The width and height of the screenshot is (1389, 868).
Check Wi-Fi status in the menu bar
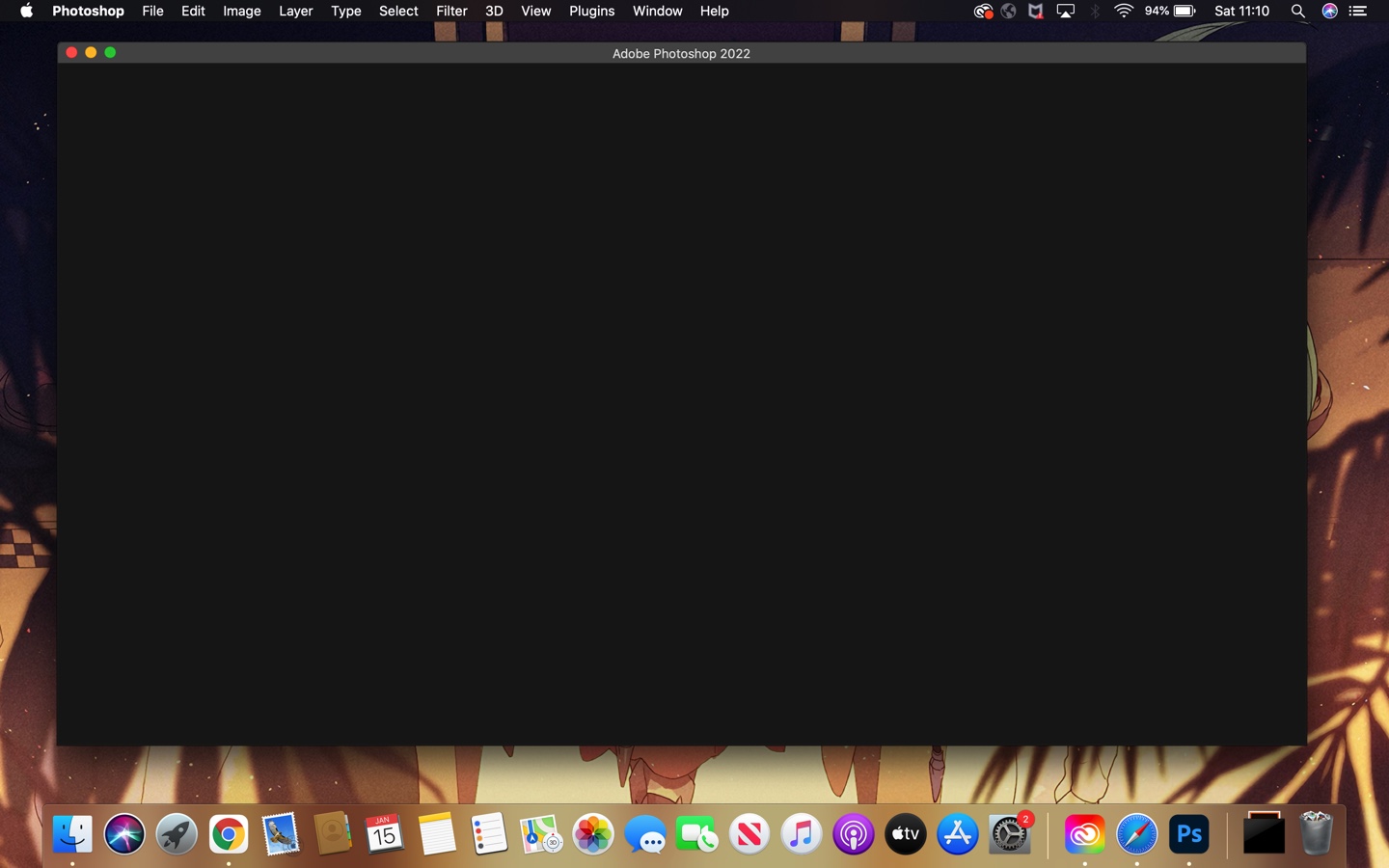[x=1123, y=11]
